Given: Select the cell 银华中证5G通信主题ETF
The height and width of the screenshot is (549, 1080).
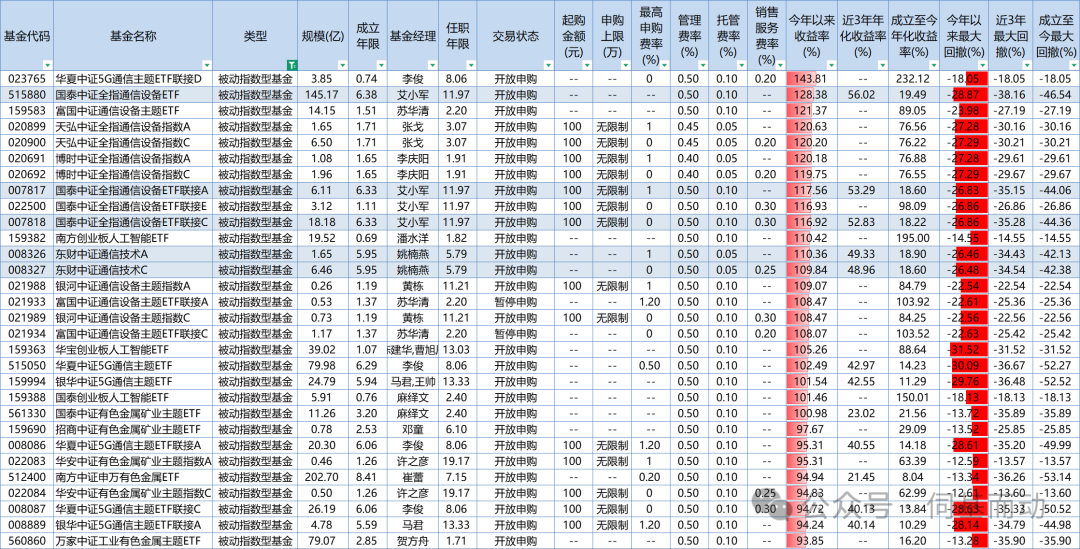Looking at the screenshot, I should click(x=132, y=382).
